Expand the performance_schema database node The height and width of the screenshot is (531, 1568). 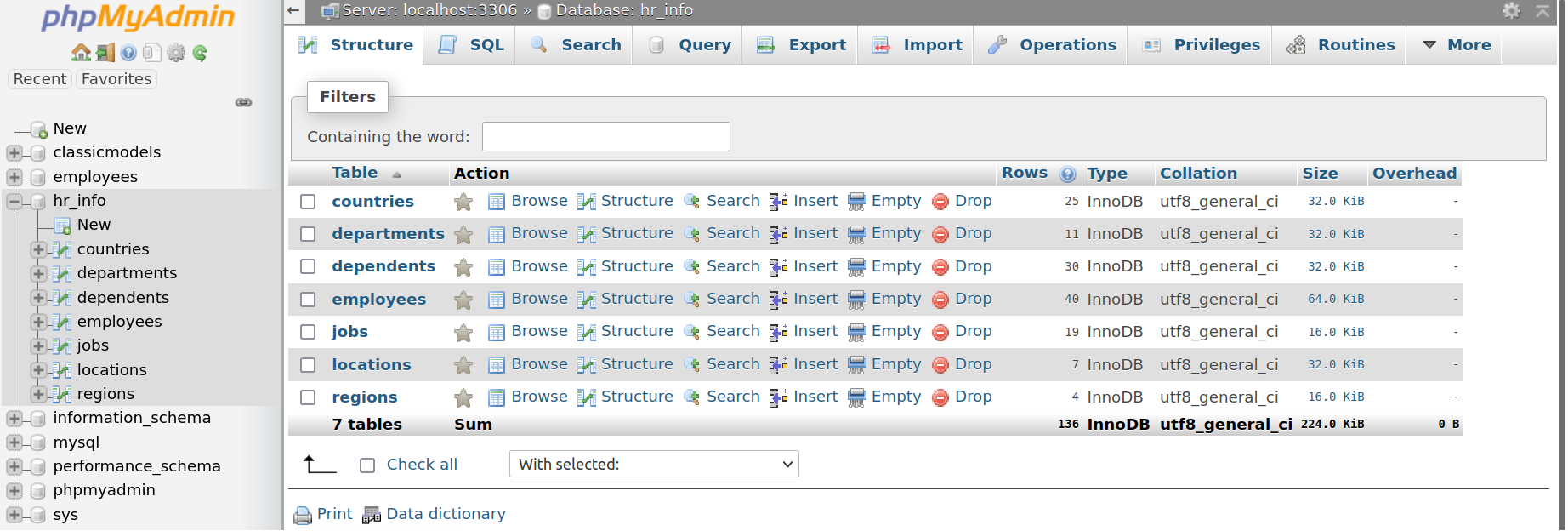tap(14, 466)
